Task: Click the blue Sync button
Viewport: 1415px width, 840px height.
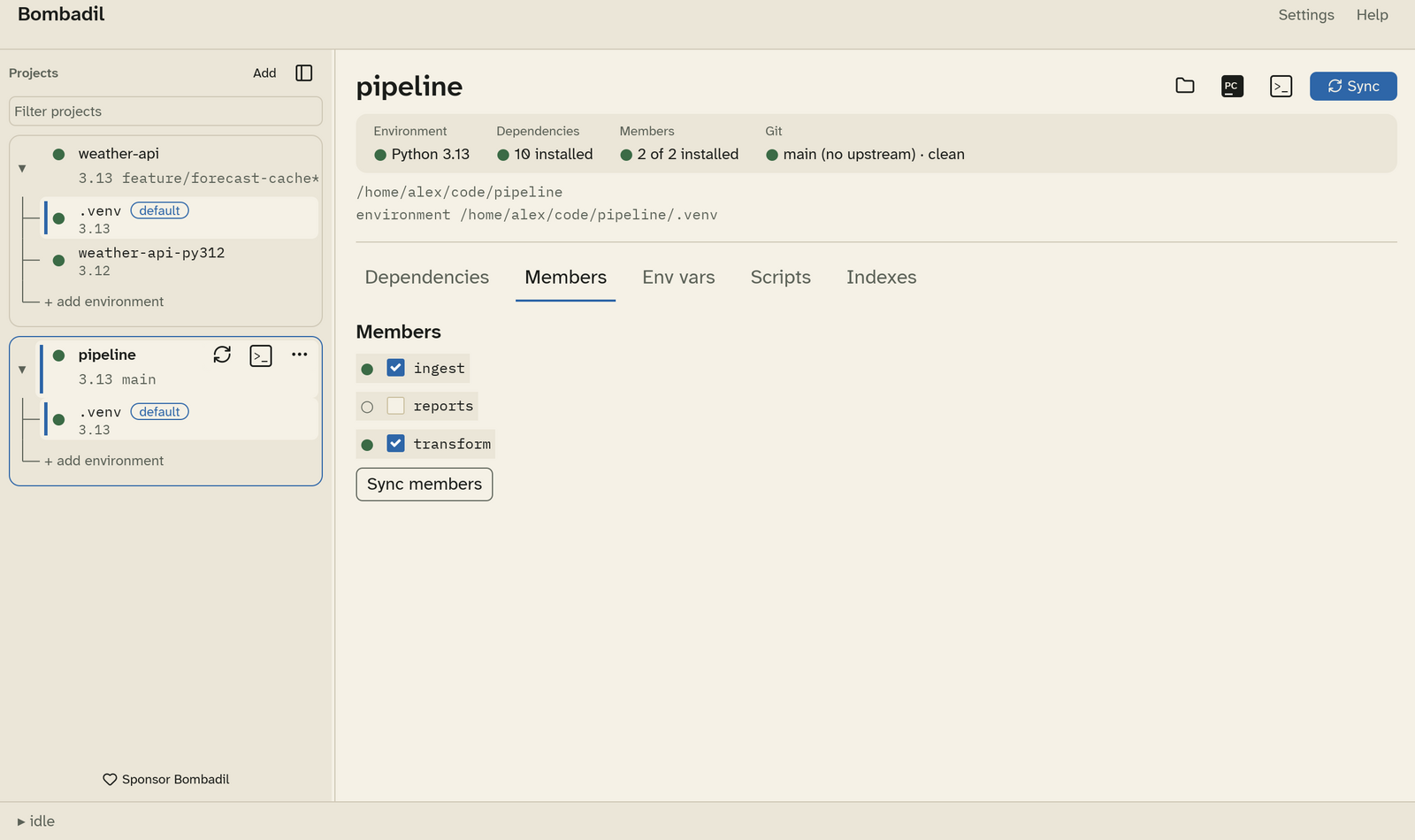Action: coord(1353,86)
